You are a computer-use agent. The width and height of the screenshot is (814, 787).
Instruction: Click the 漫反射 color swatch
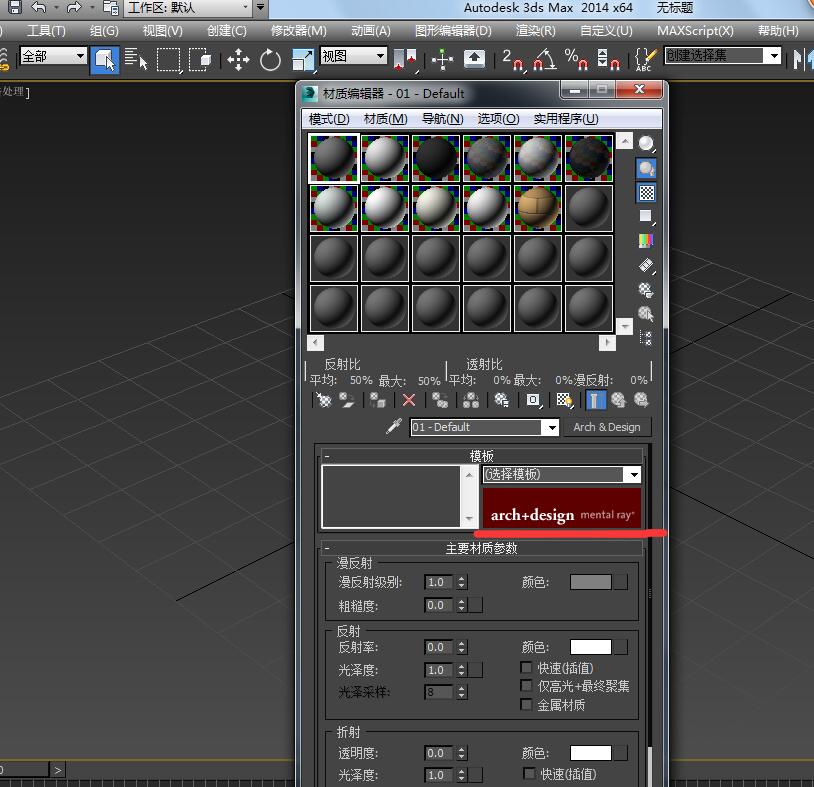(591, 582)
